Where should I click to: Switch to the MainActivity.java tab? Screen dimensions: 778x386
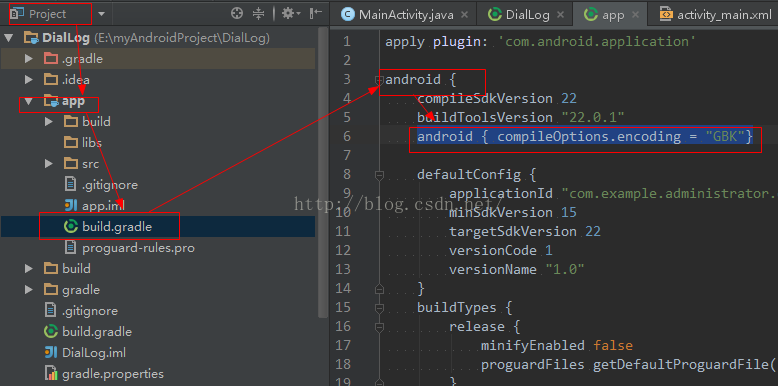click(406, 14)
